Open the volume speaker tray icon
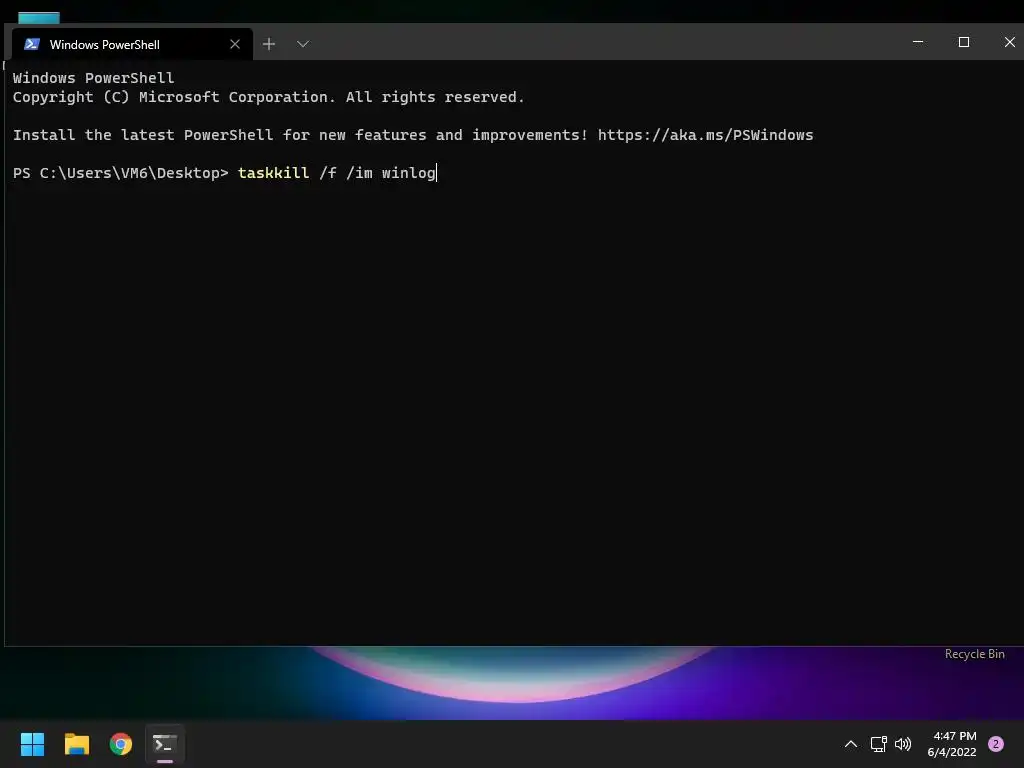The width and height of the screenshot is (1024, 768). pyautogui.click(x=903, y=744)
